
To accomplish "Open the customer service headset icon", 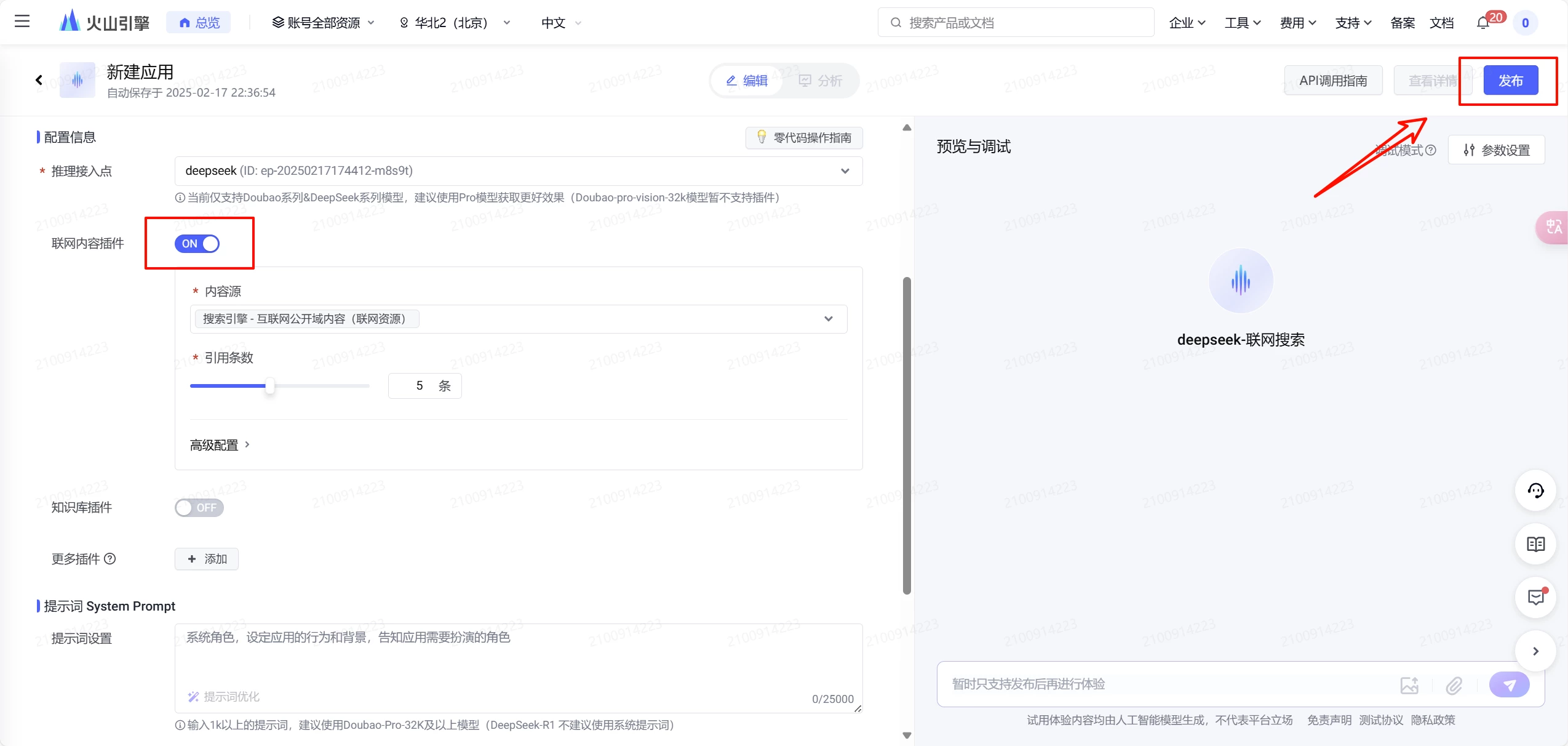I will click(1535, 491).
